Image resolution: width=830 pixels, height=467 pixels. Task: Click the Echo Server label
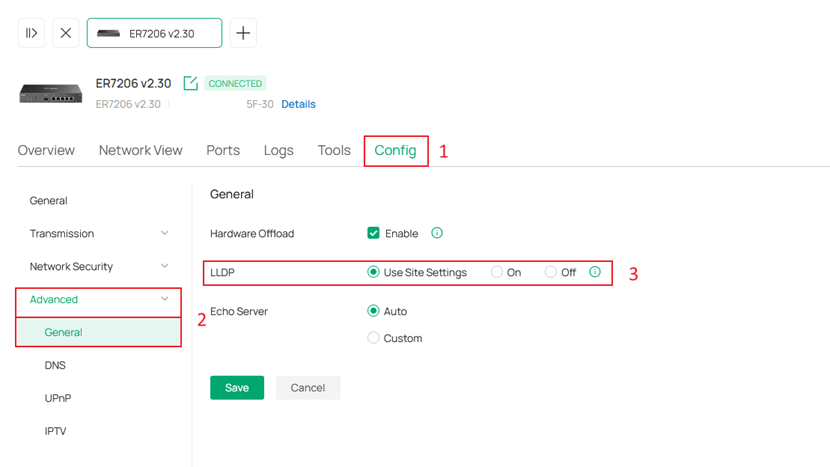click(x=239, y=311)
